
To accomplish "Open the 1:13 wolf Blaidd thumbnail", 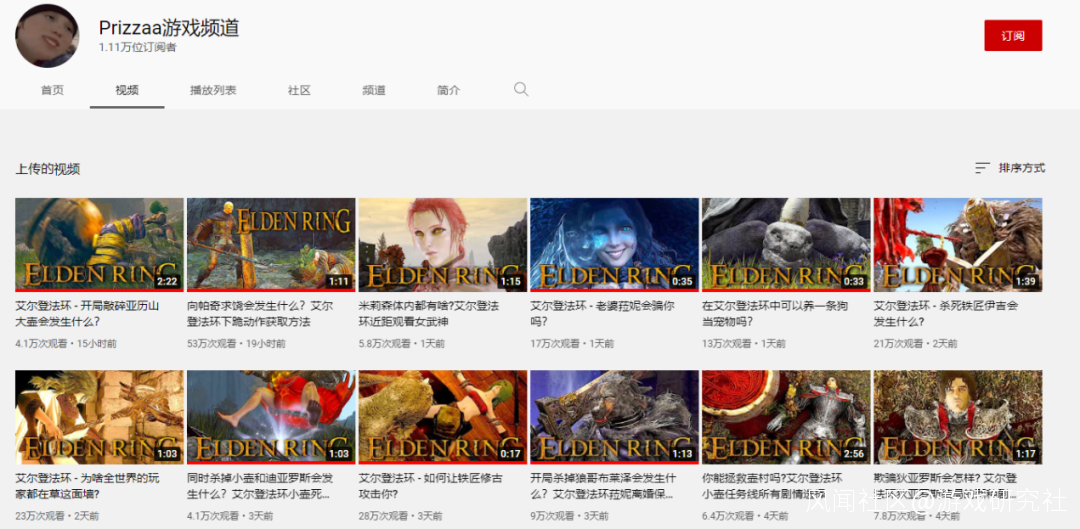I will [614, 417].
